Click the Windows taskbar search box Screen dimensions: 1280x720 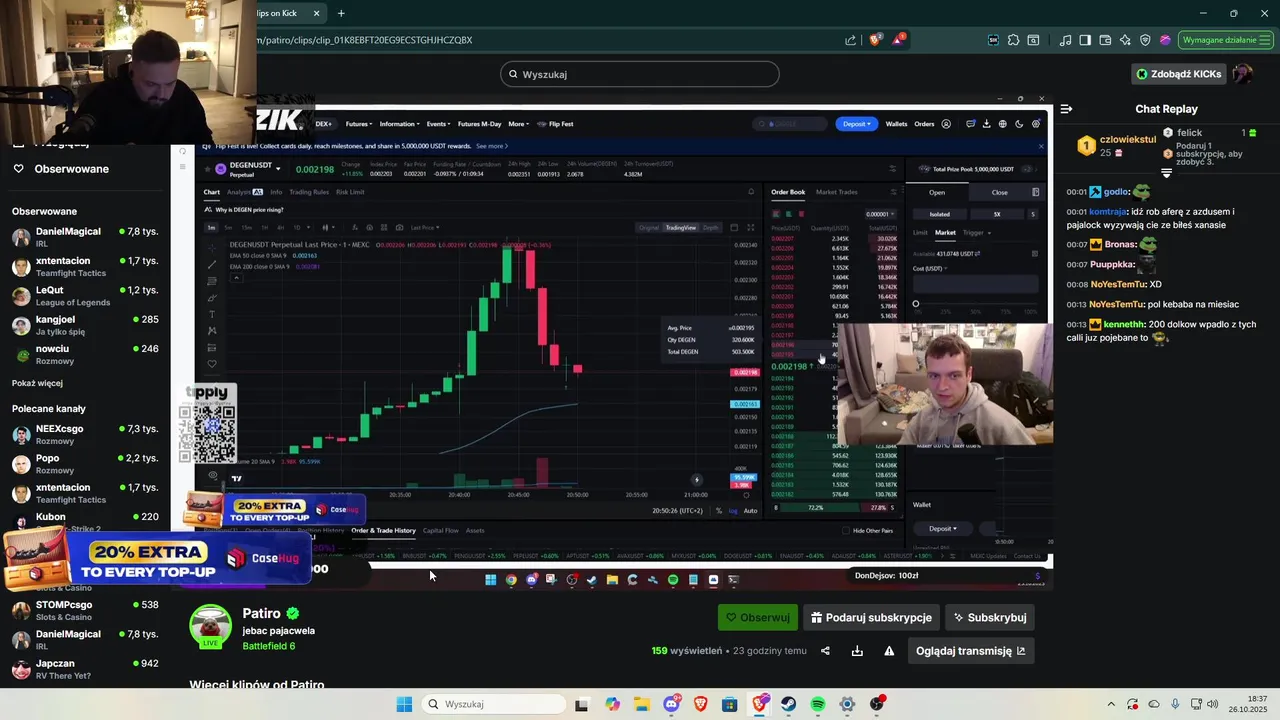click(x=492, y=704)
